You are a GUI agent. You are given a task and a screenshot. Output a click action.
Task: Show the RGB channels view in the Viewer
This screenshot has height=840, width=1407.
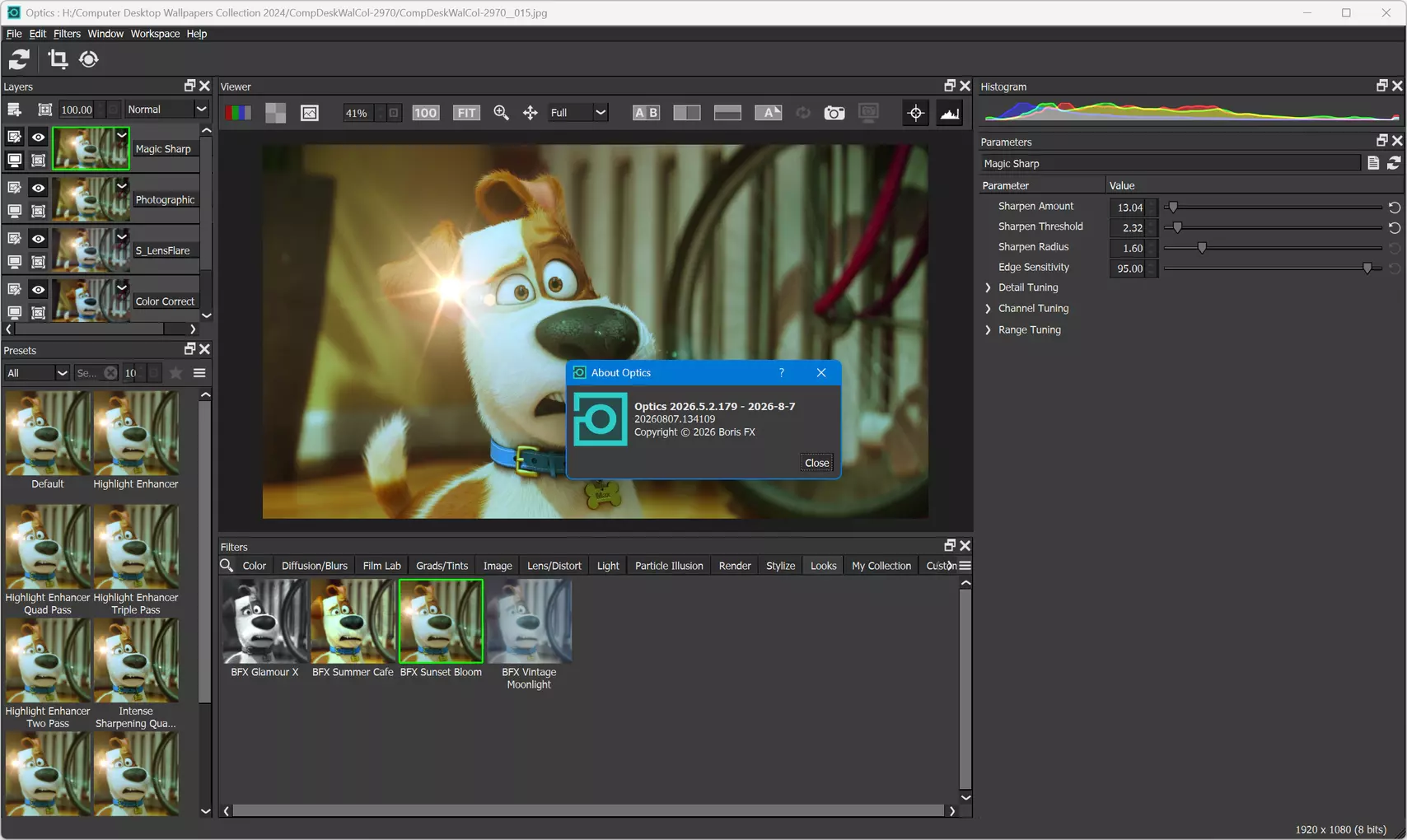(x=238, y=113)
